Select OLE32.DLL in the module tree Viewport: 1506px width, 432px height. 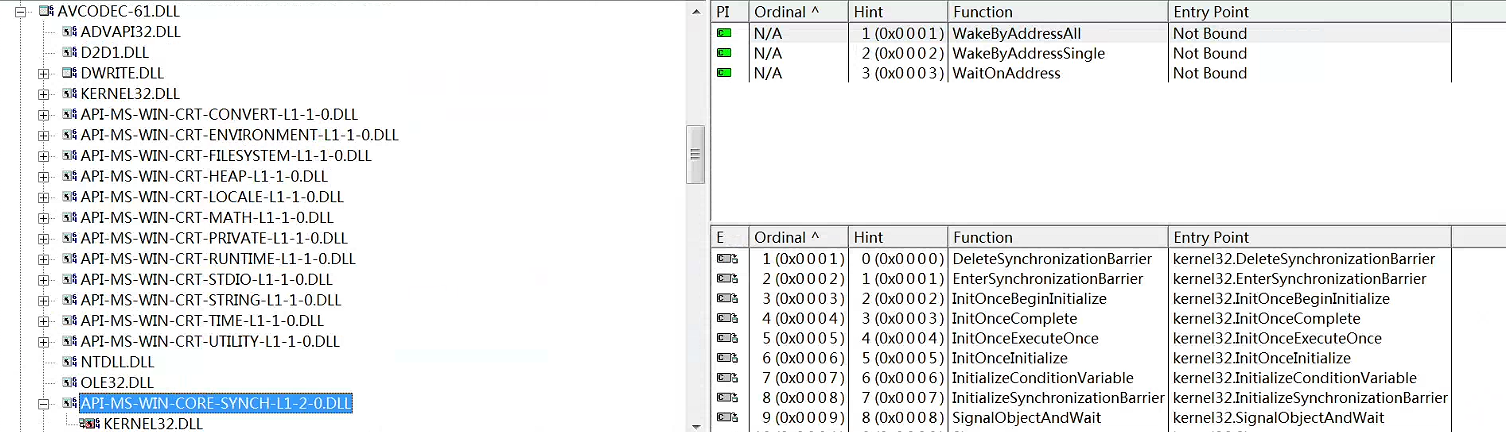coord(117,382)
